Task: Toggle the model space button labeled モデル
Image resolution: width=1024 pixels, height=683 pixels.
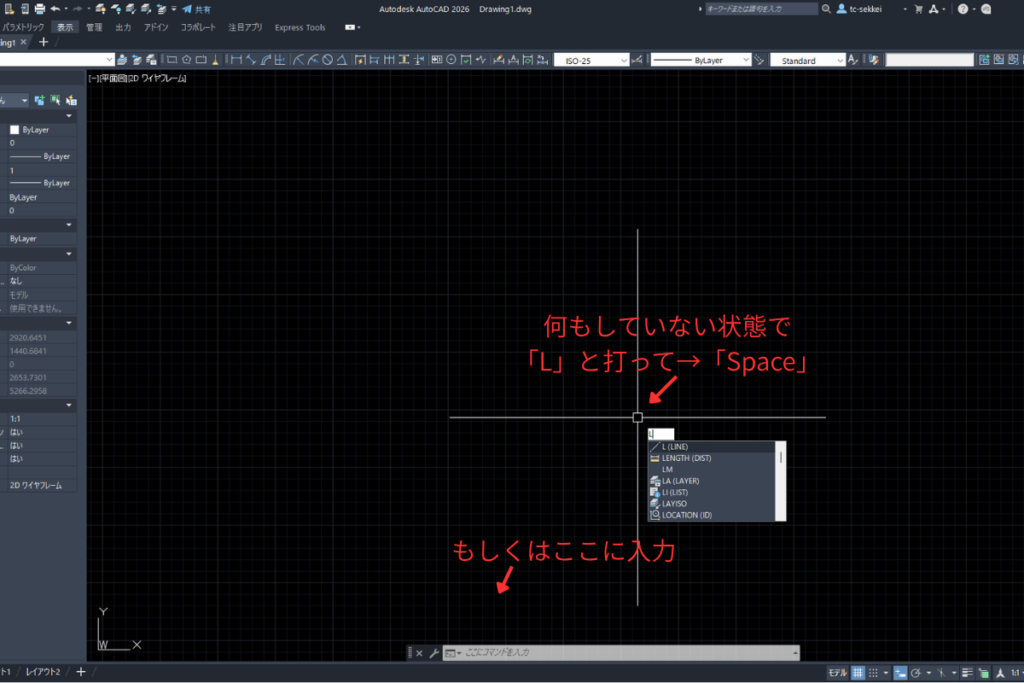Action: tap(838, 673)
